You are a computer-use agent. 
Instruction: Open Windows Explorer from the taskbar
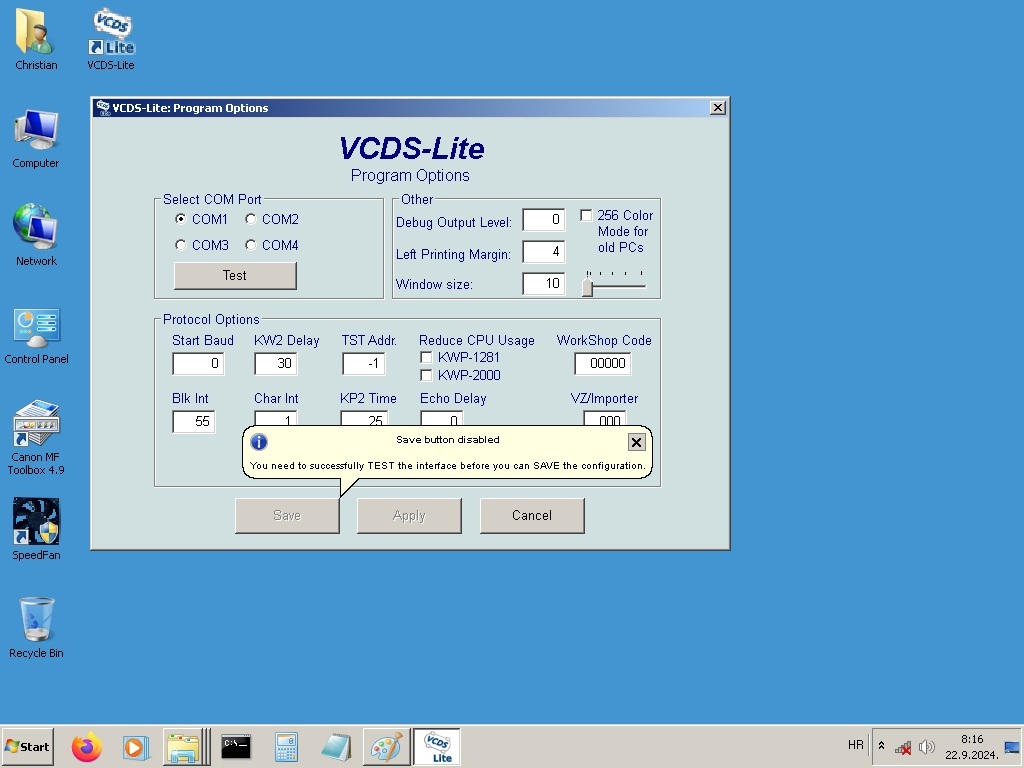tap(184, 746)
